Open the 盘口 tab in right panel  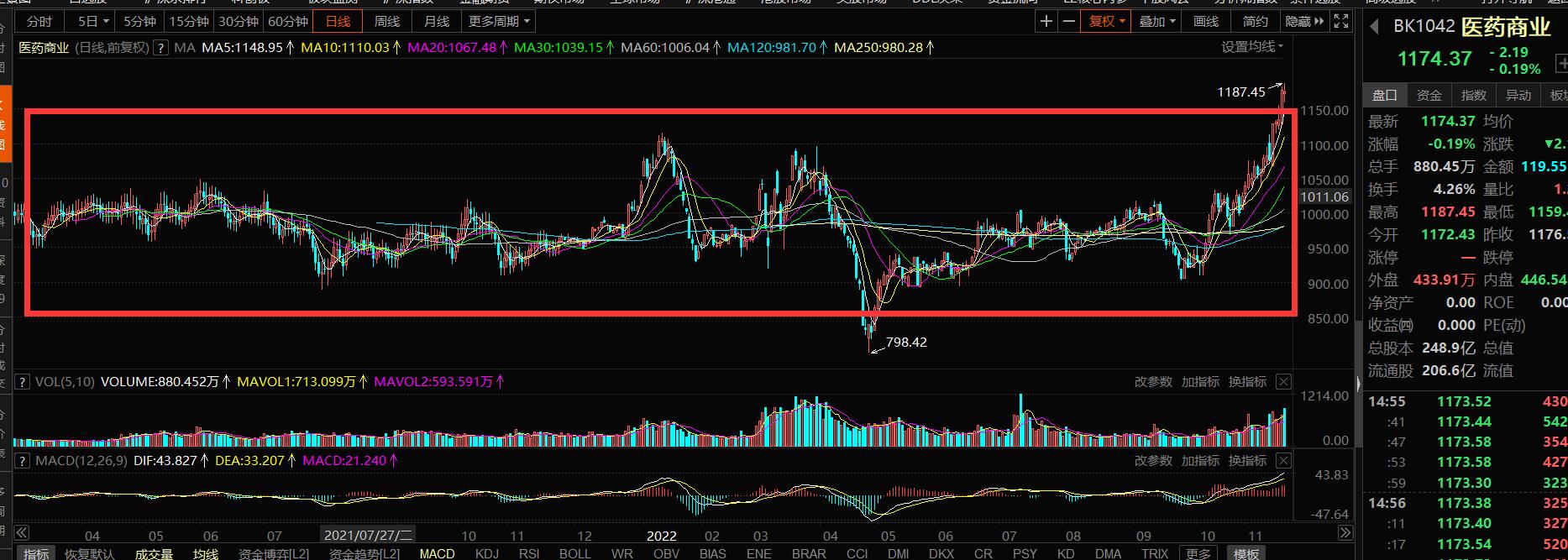pos(1385,96)
